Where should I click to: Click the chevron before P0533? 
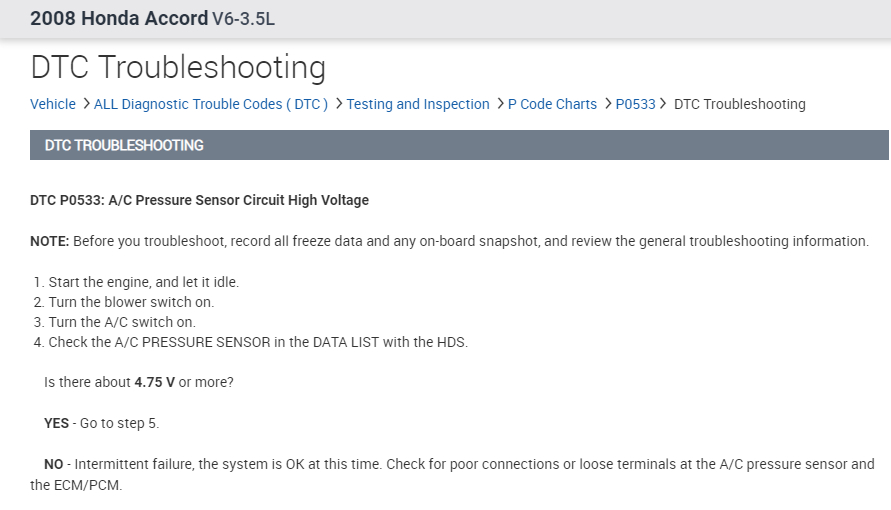coord(608,104)
